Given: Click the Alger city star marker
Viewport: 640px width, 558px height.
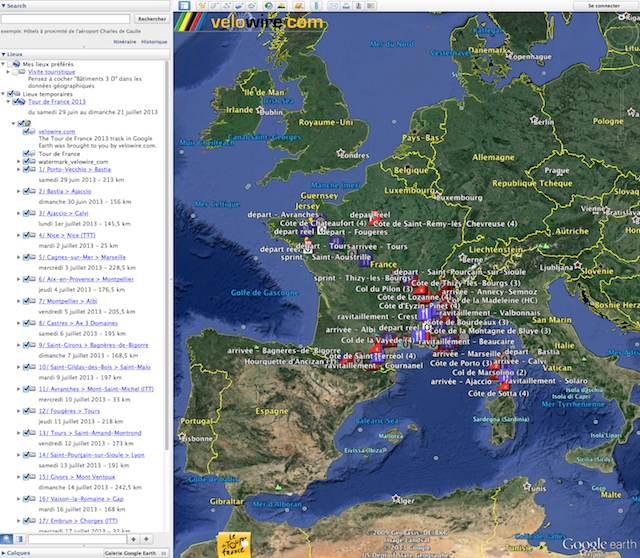Looking at the screenshot, I should pos(396,498).
